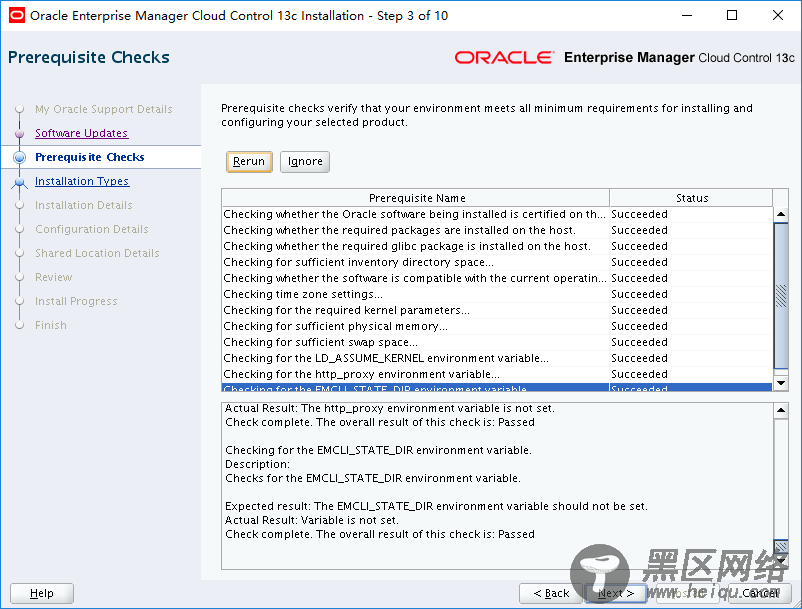Click the Prerequisite Name column header

pos(416,198)
